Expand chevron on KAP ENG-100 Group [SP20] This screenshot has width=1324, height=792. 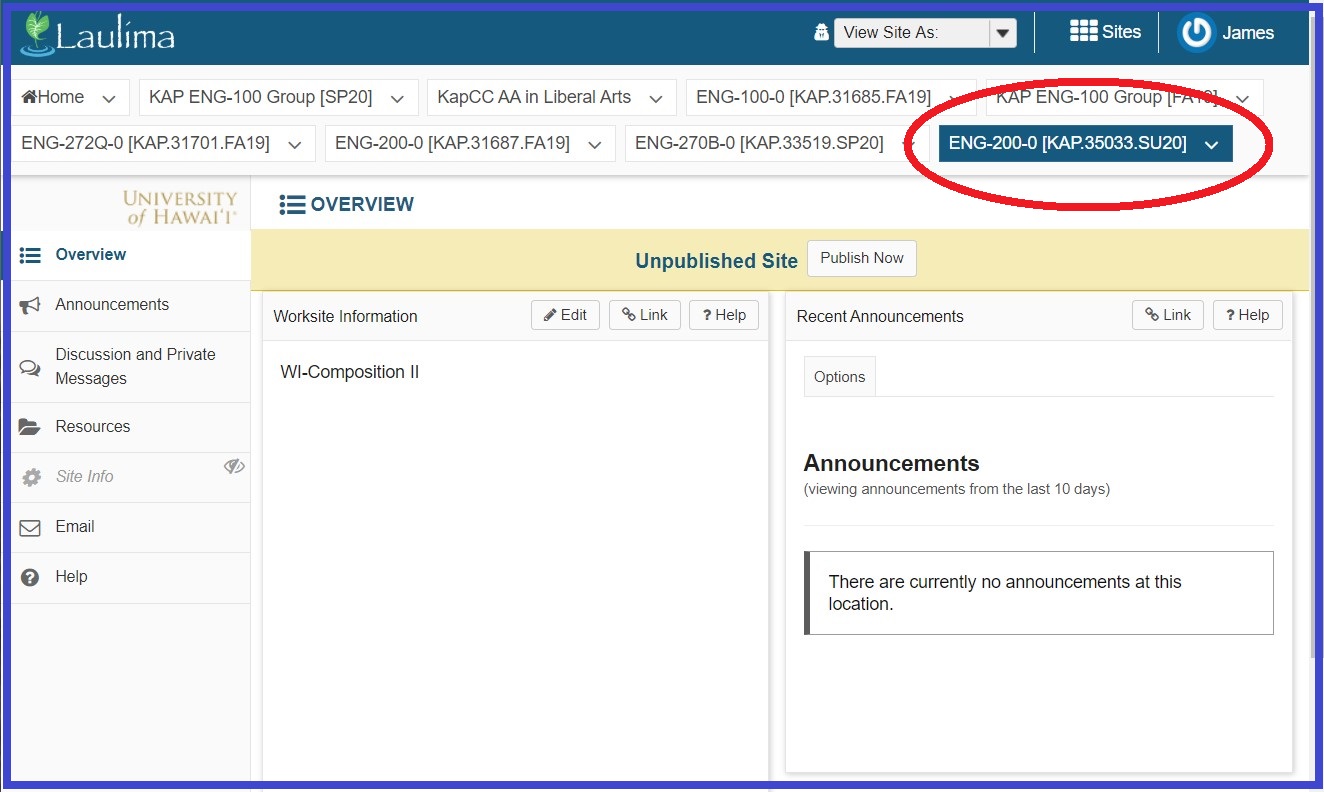click(x=397, y=98)
